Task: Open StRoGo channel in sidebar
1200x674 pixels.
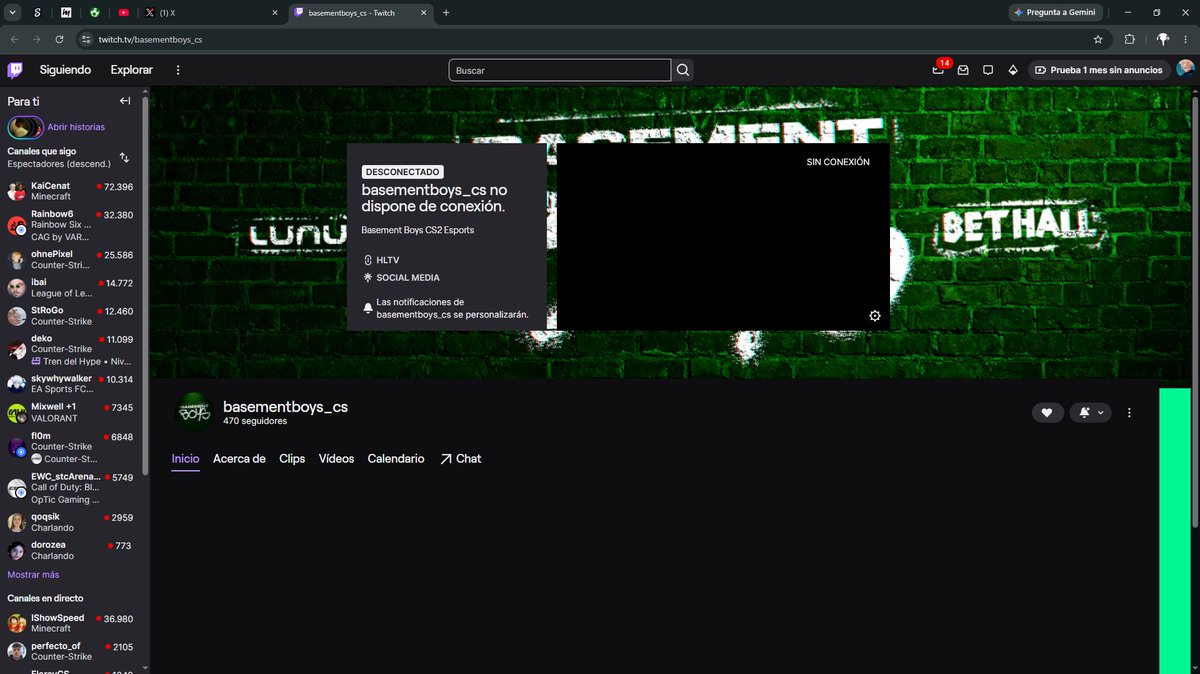Action: [x=73, y=316]
